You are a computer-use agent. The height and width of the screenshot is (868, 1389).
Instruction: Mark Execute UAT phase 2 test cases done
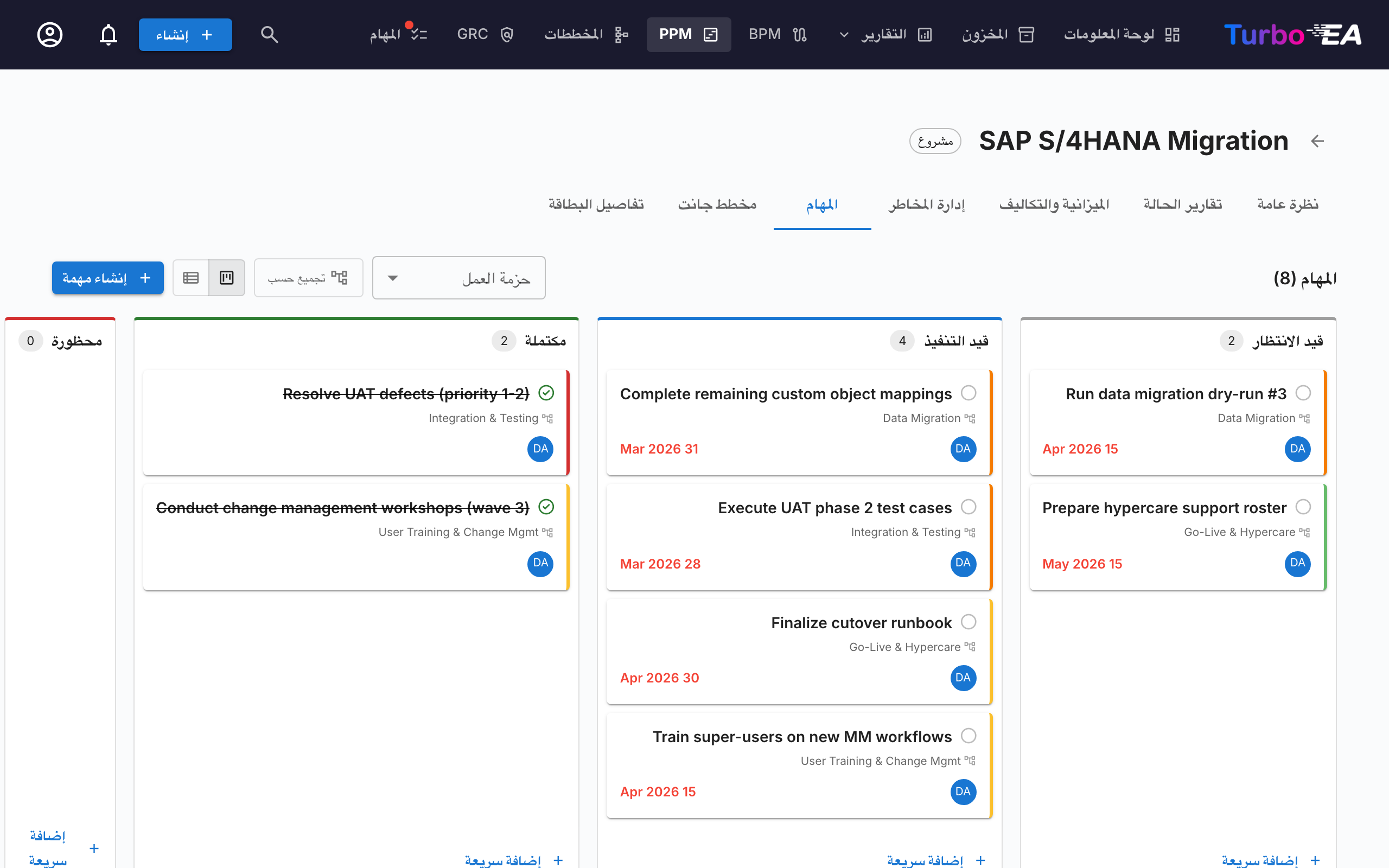[x=969, y=507]
